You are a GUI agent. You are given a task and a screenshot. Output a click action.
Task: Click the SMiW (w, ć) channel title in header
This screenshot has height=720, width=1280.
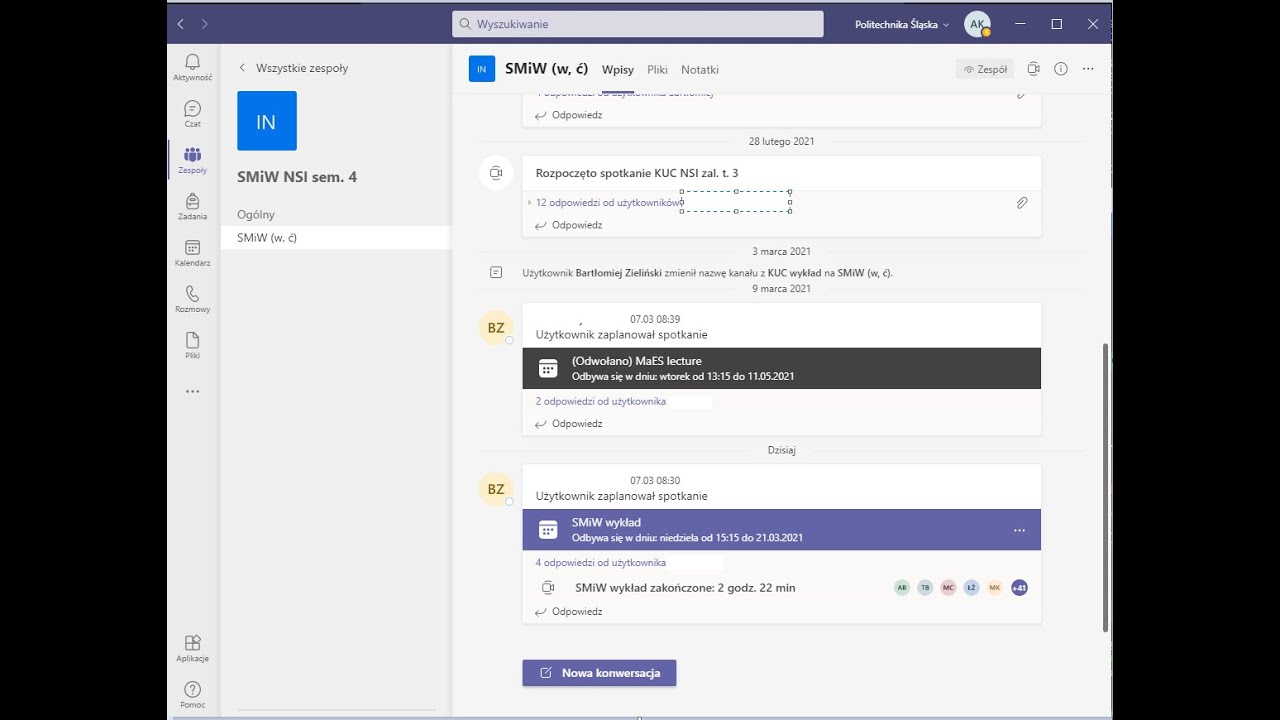click(x=546, y=69)
